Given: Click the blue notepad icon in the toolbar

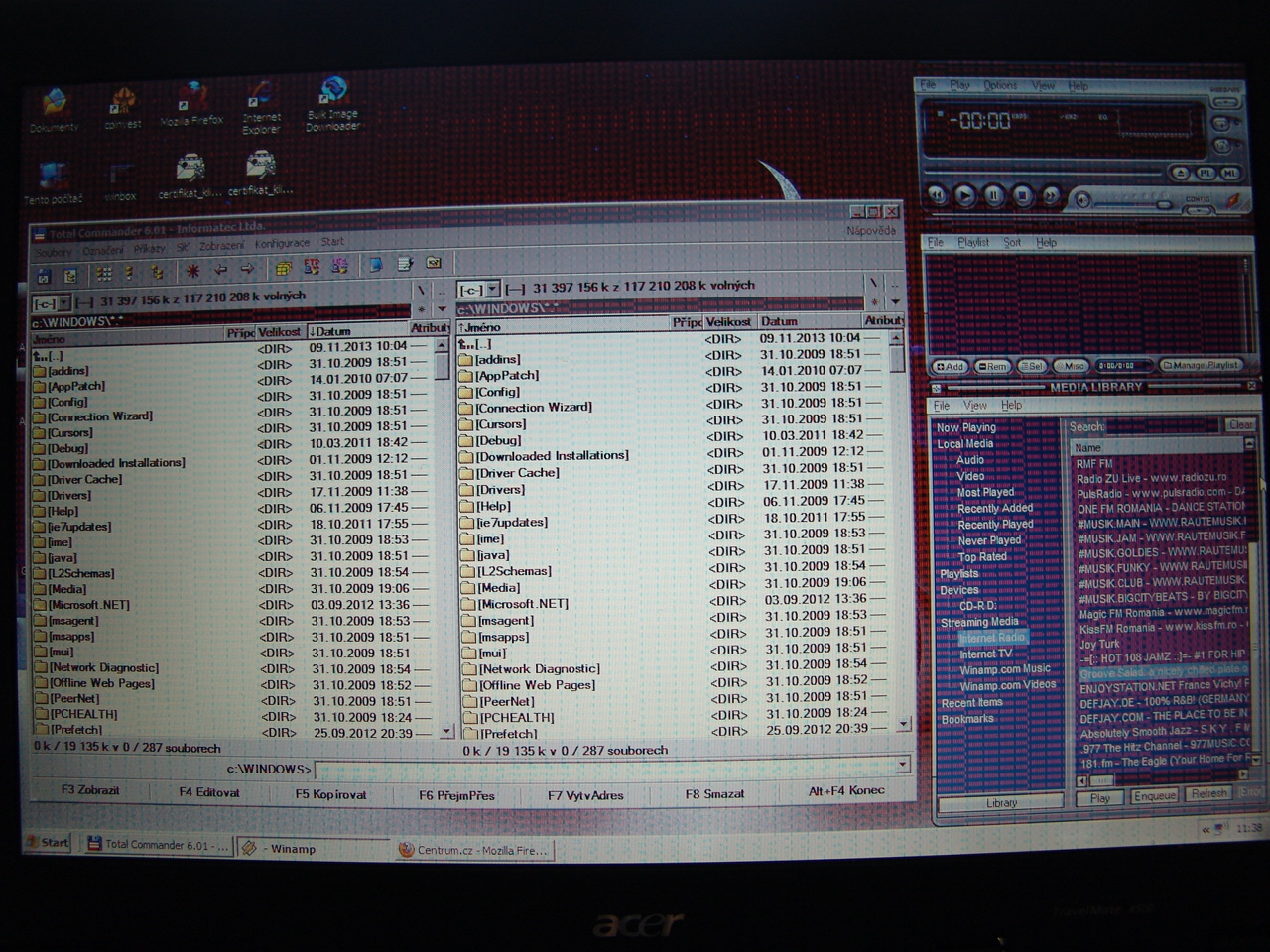Looking at the screenshot, I should pyautogui.click(x=376, y=265).
